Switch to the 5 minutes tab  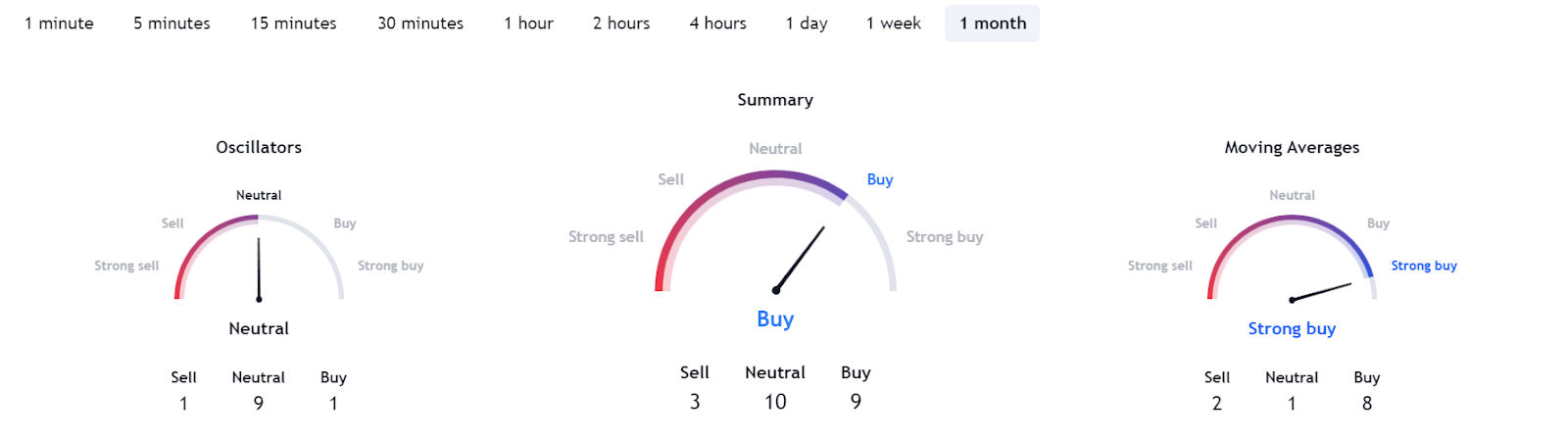click(x=172, y=24)
